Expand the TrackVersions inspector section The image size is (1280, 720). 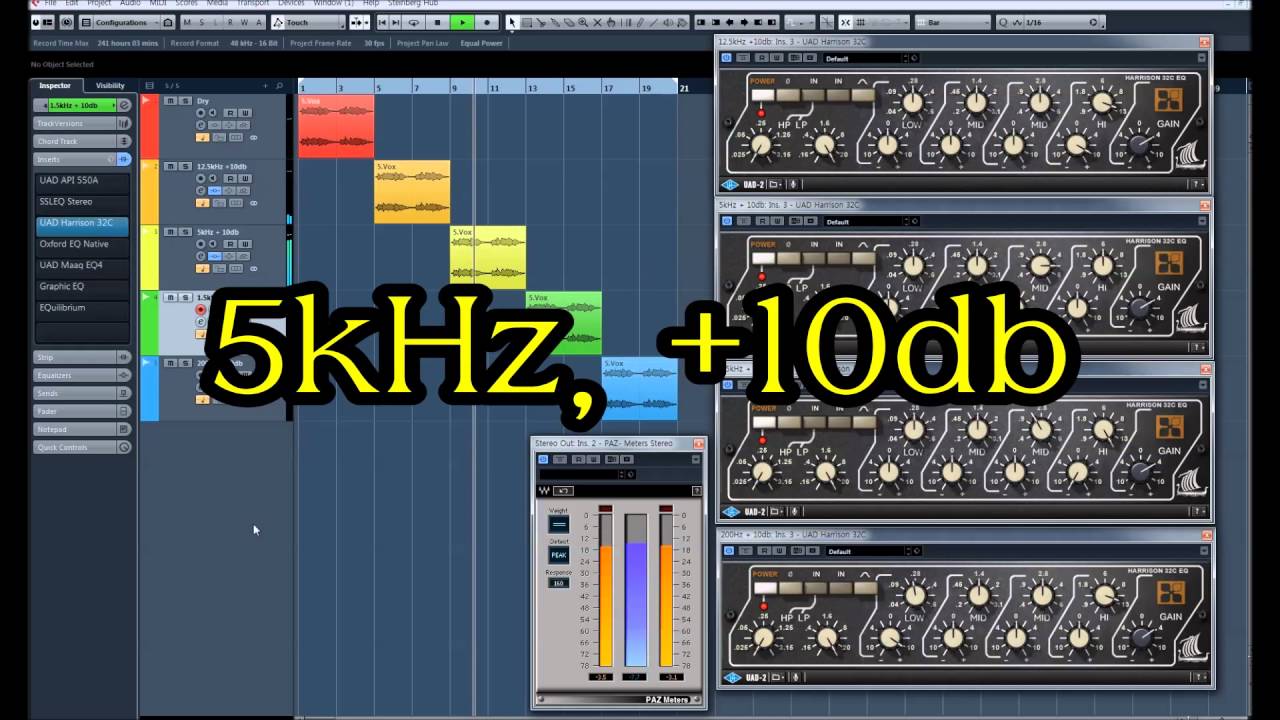[82, 123]
